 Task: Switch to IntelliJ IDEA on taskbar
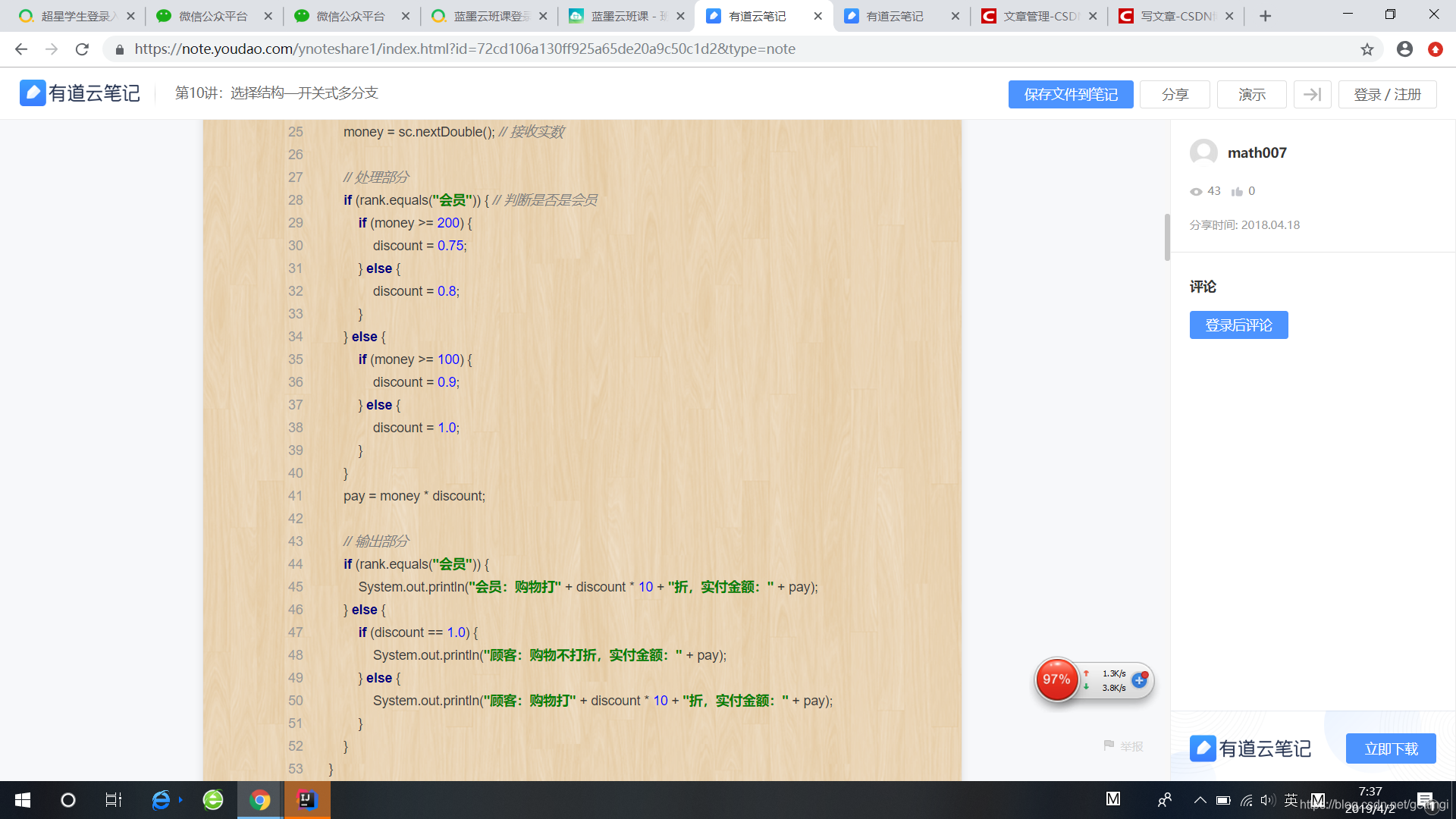pos(307,800)
